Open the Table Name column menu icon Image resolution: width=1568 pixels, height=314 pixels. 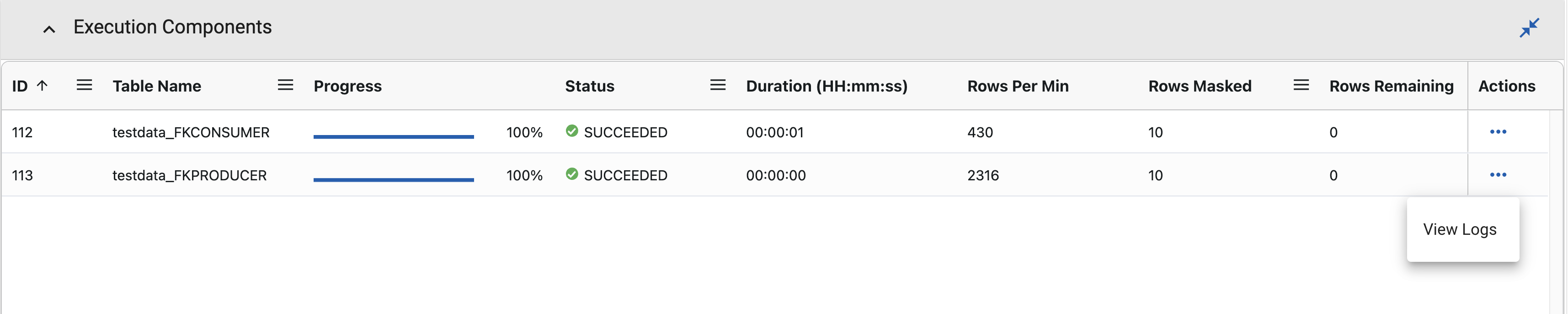[x=285, y=85]
